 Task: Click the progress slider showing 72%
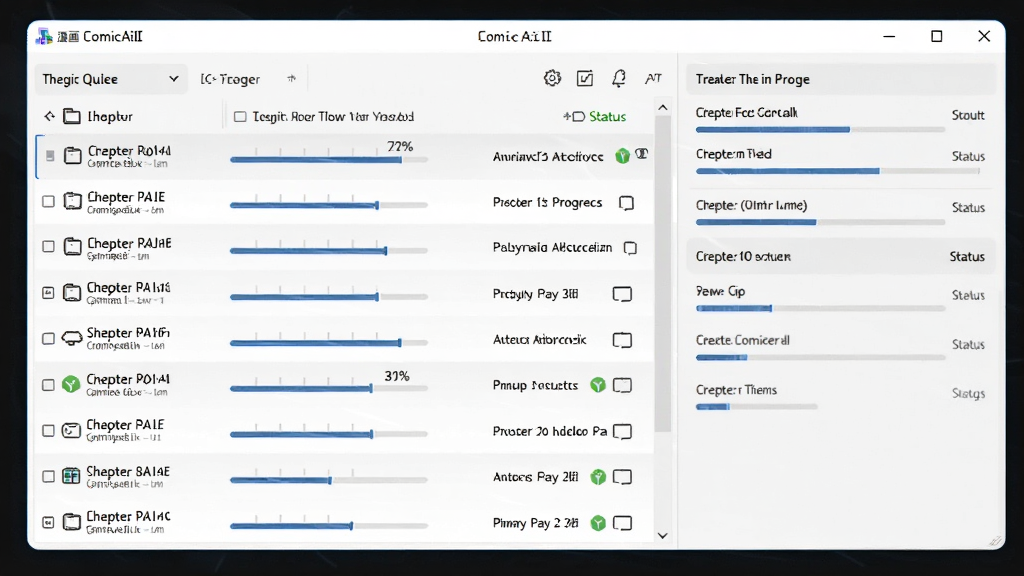[x=328, y=159]
